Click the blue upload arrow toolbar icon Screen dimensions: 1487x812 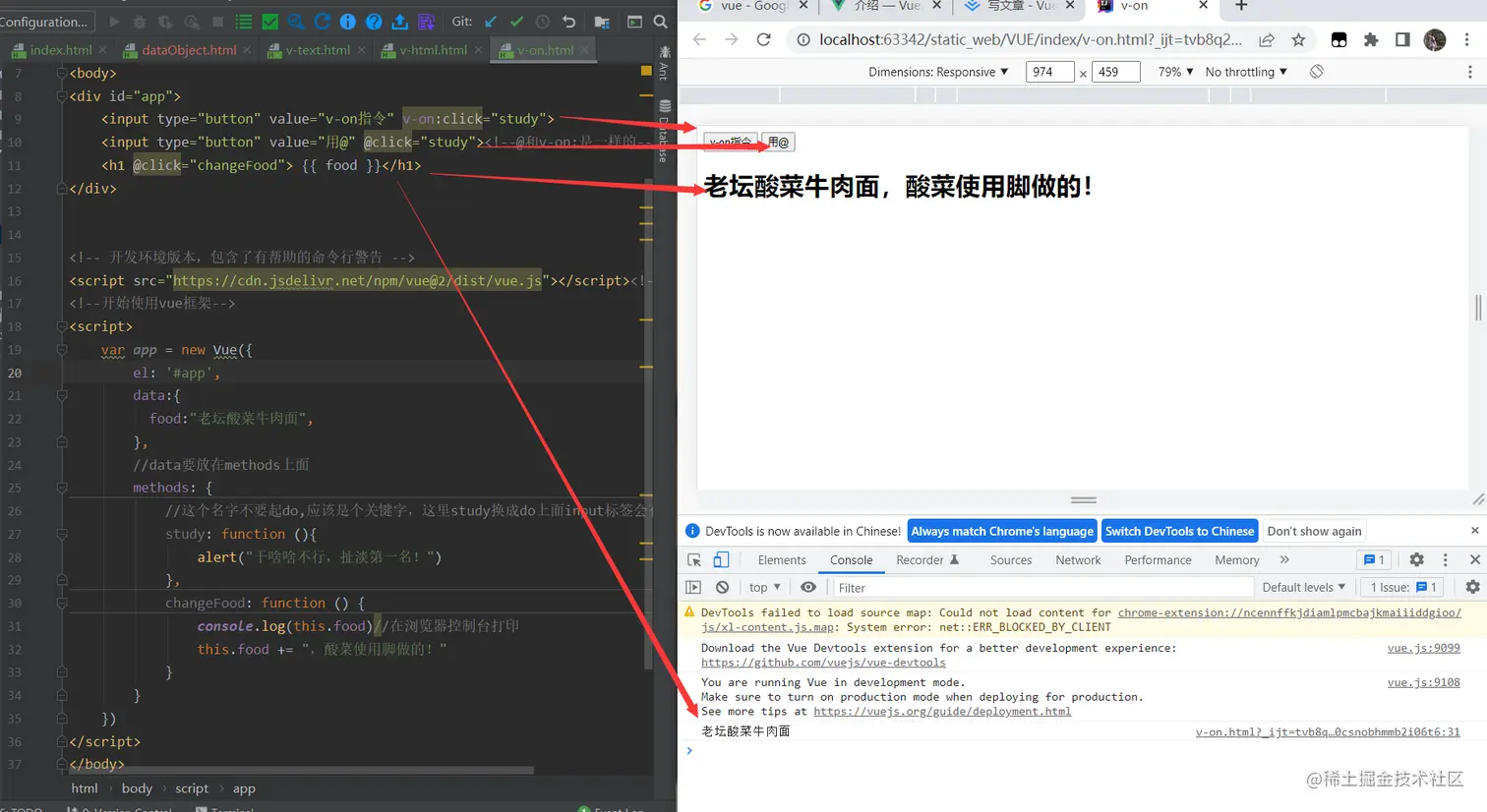[x=399, y=22]
